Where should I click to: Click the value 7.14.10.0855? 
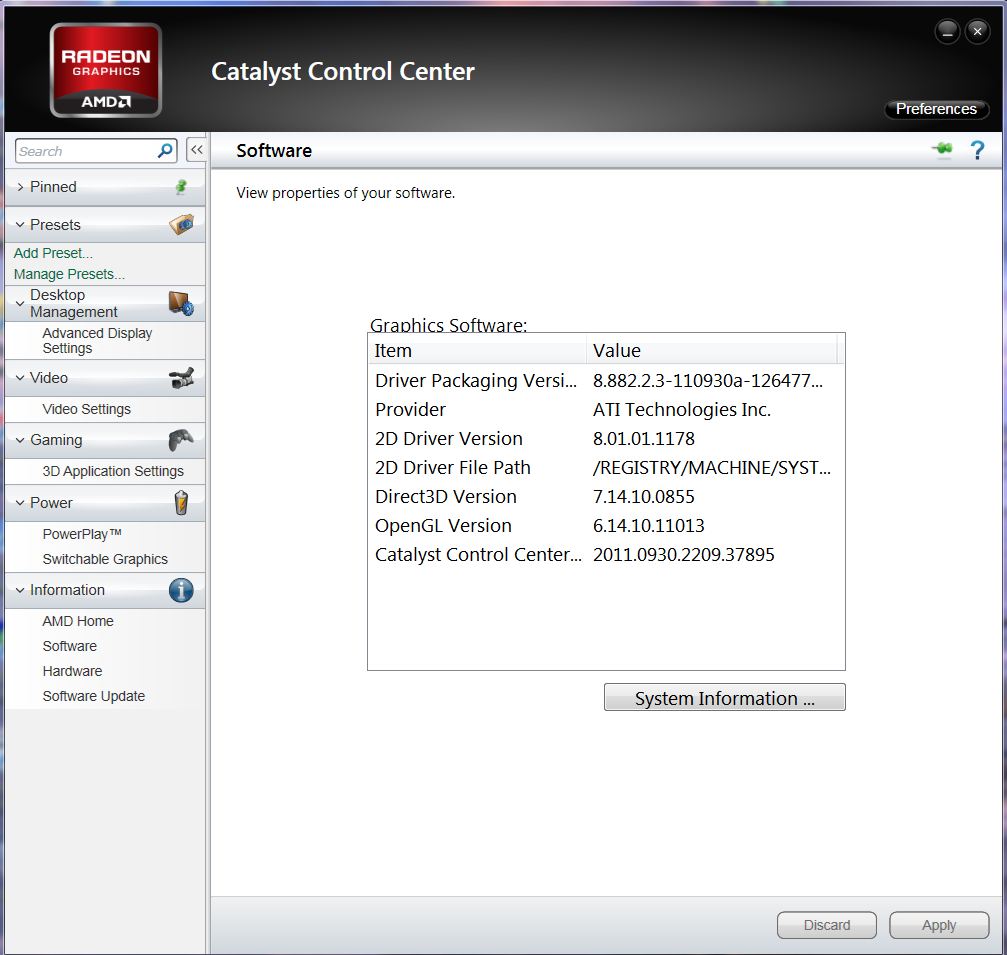[644, 496]
